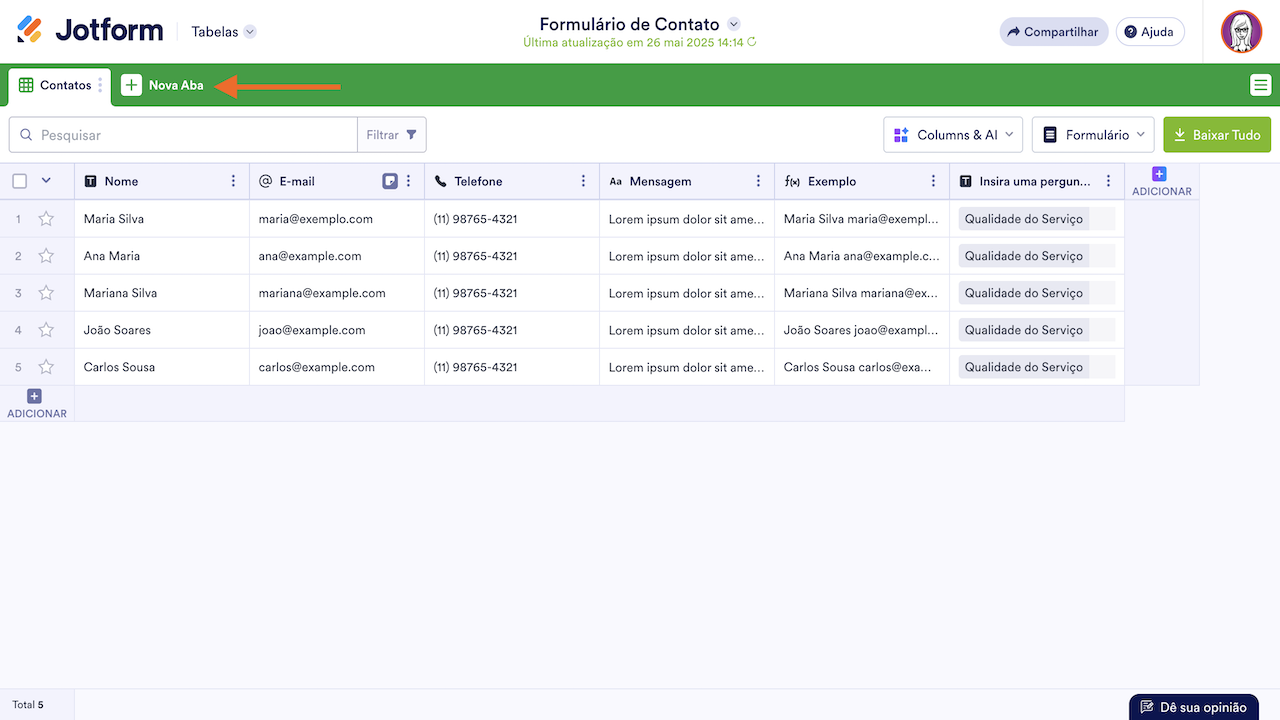Select the Telefone column header

[x=512, y=181]
